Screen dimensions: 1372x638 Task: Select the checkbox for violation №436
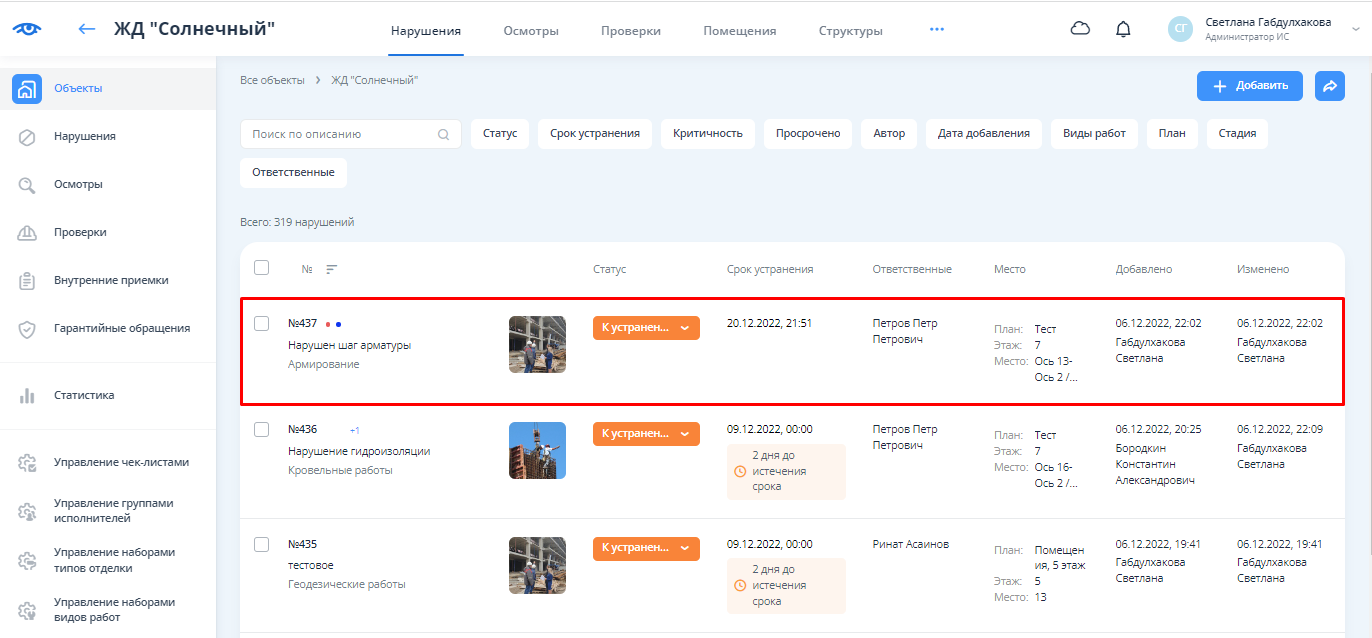point(262,429)
